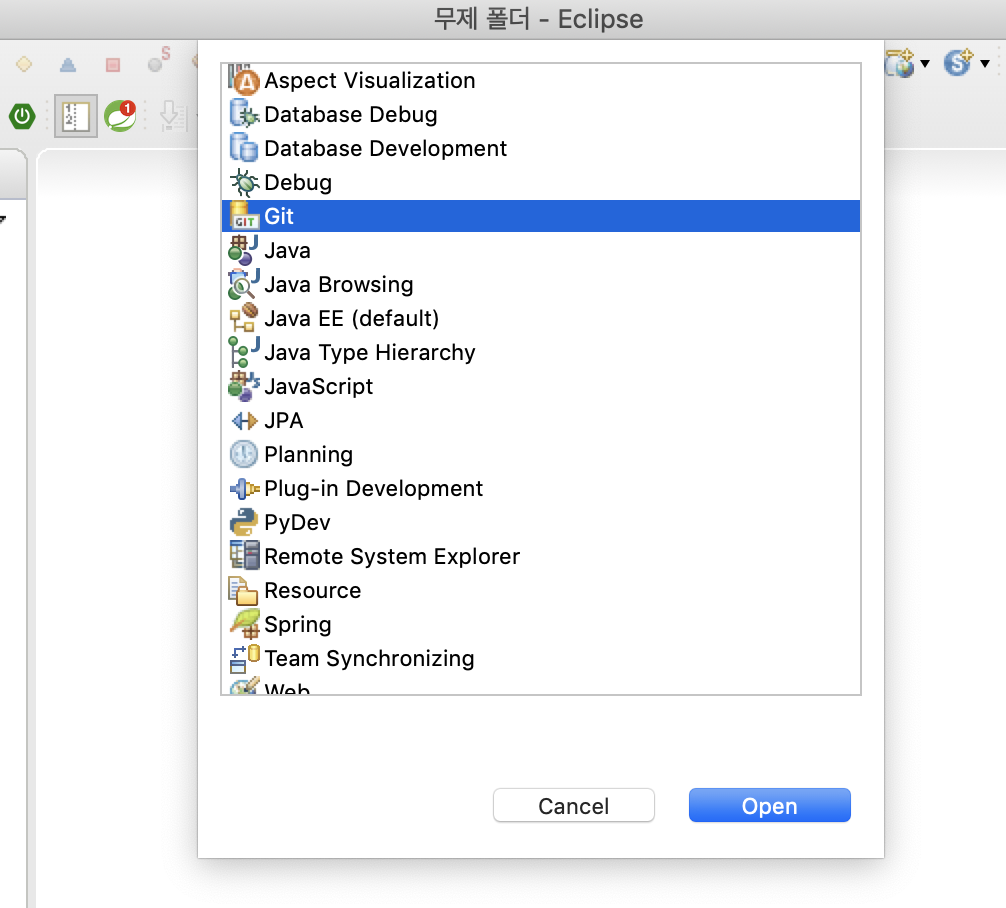Image resolution: width=1006 pixels, height=908 pixels.
Task: Select Java EE (default) label
Action: [x=351, y=319]
